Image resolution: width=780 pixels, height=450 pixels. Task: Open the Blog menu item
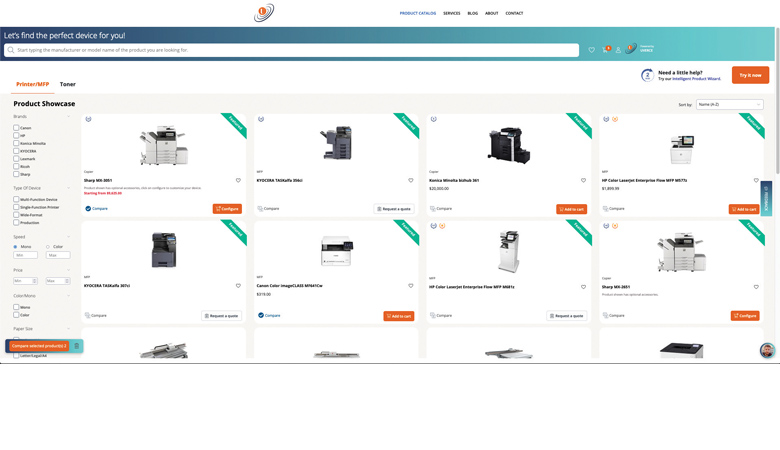point(473,13)
